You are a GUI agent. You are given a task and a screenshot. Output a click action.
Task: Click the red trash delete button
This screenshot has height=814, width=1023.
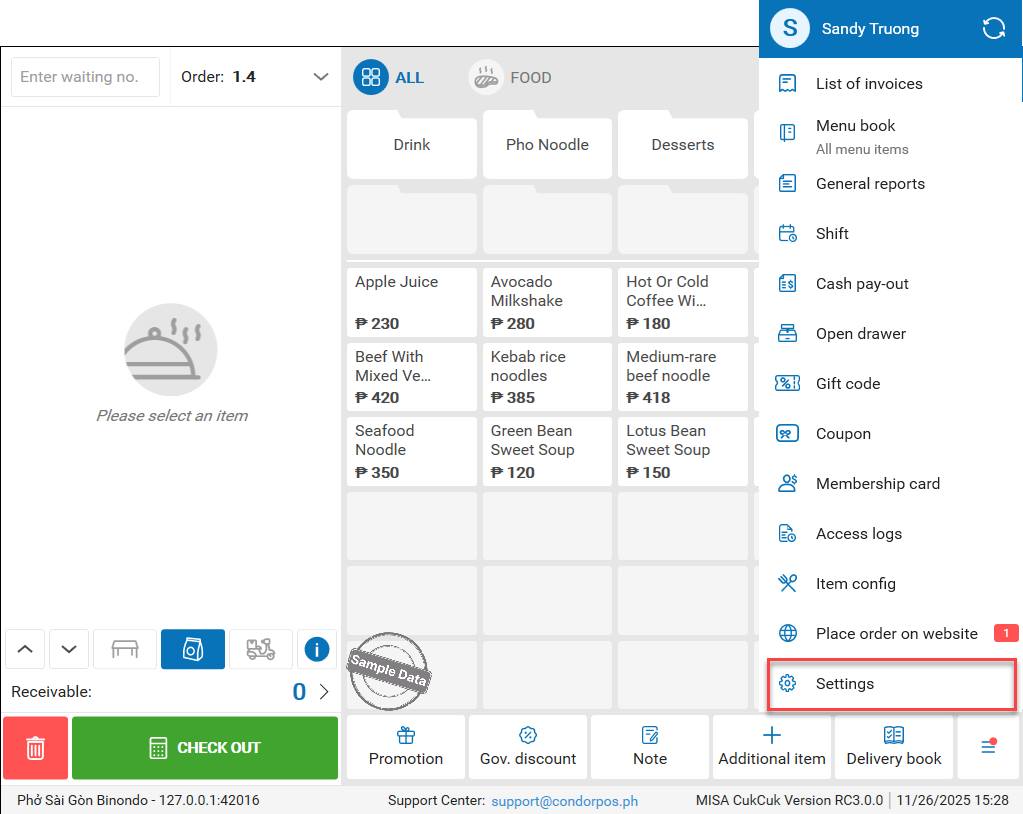pos(35,748)
